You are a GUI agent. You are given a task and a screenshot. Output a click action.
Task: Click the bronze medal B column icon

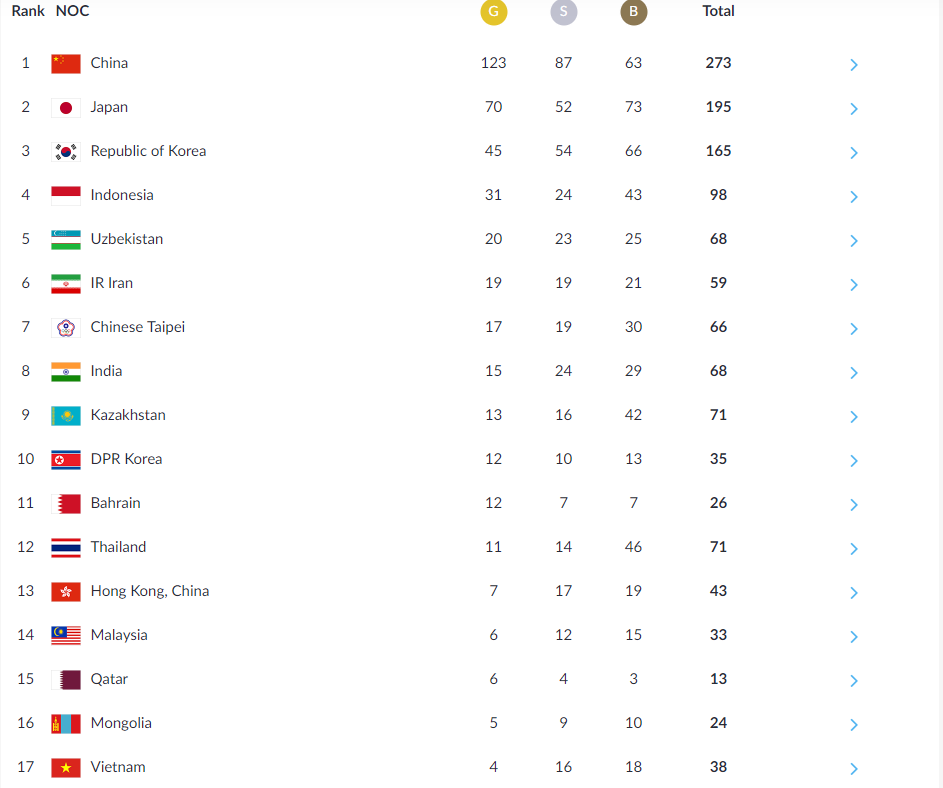[633, 12]
